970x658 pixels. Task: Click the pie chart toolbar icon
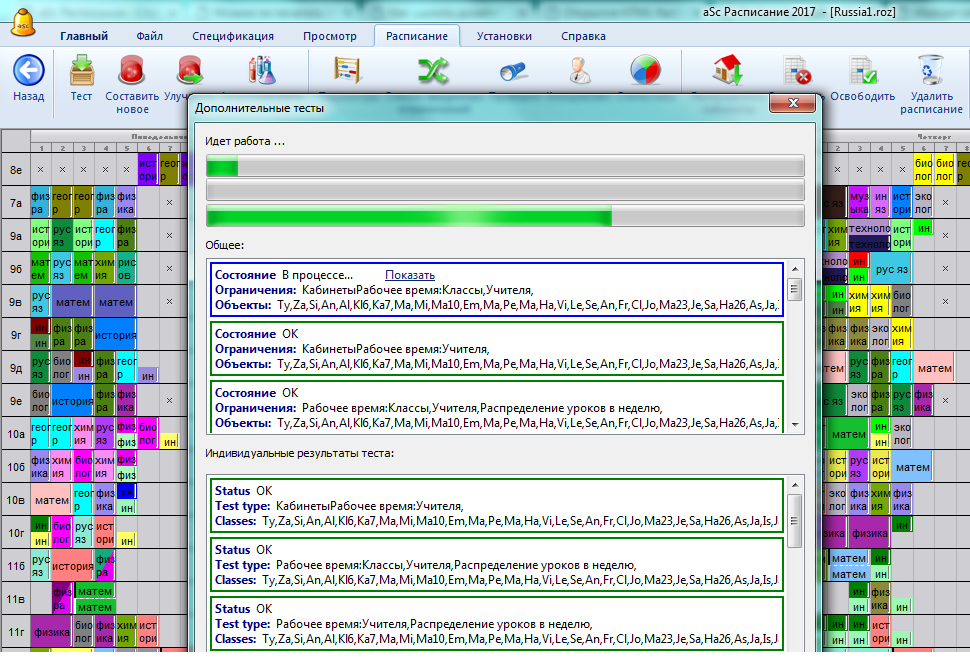(644, 71)
